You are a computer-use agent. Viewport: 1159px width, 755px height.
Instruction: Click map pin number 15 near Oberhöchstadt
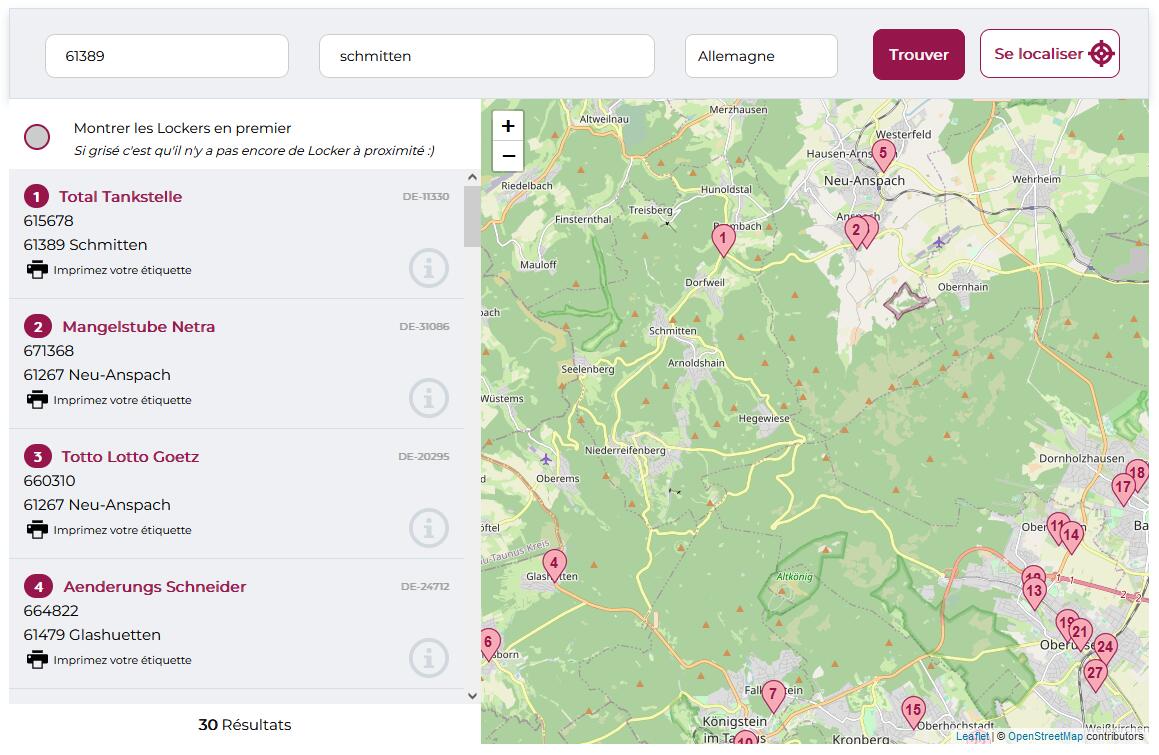point(914,712)
